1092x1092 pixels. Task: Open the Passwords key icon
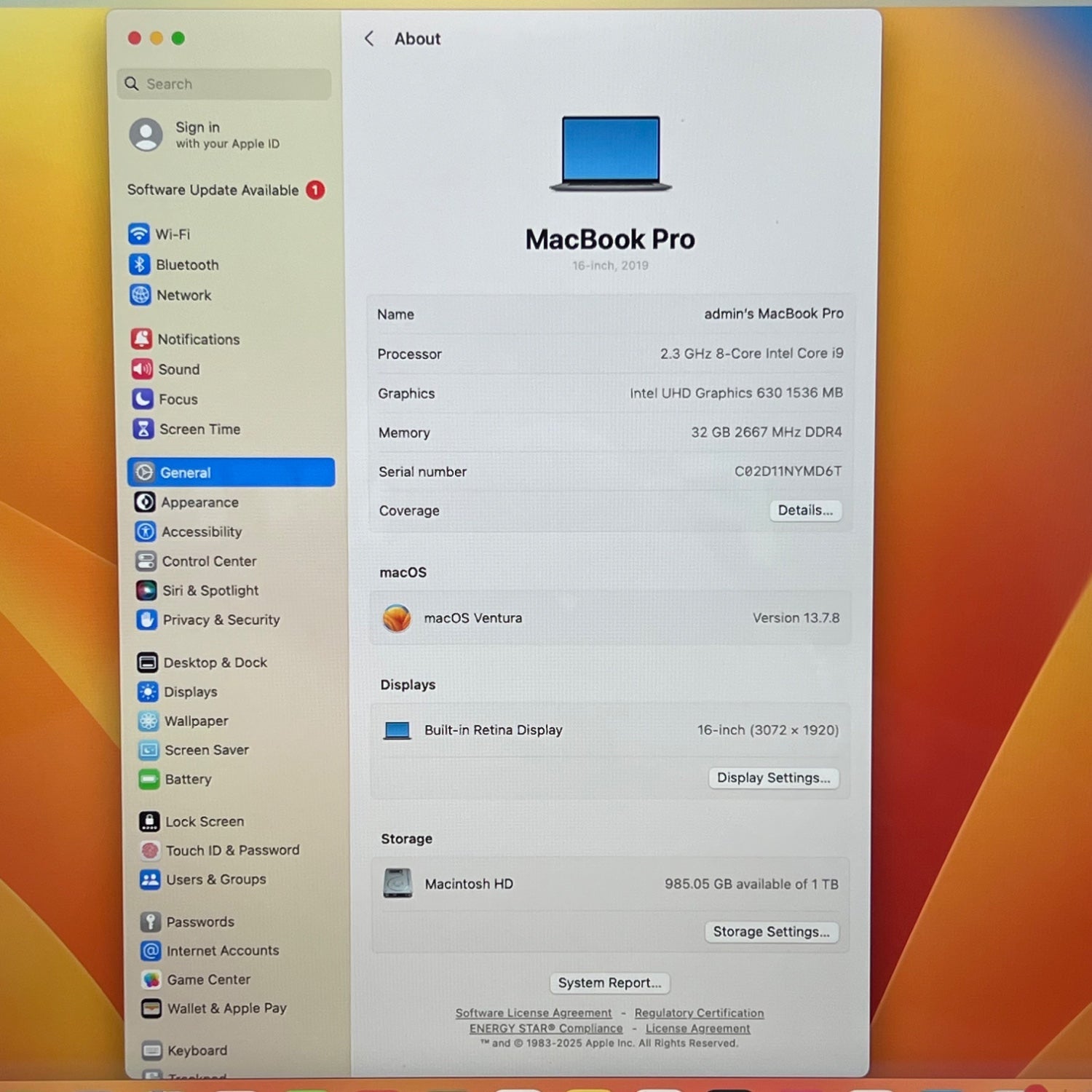click(151, 922)
